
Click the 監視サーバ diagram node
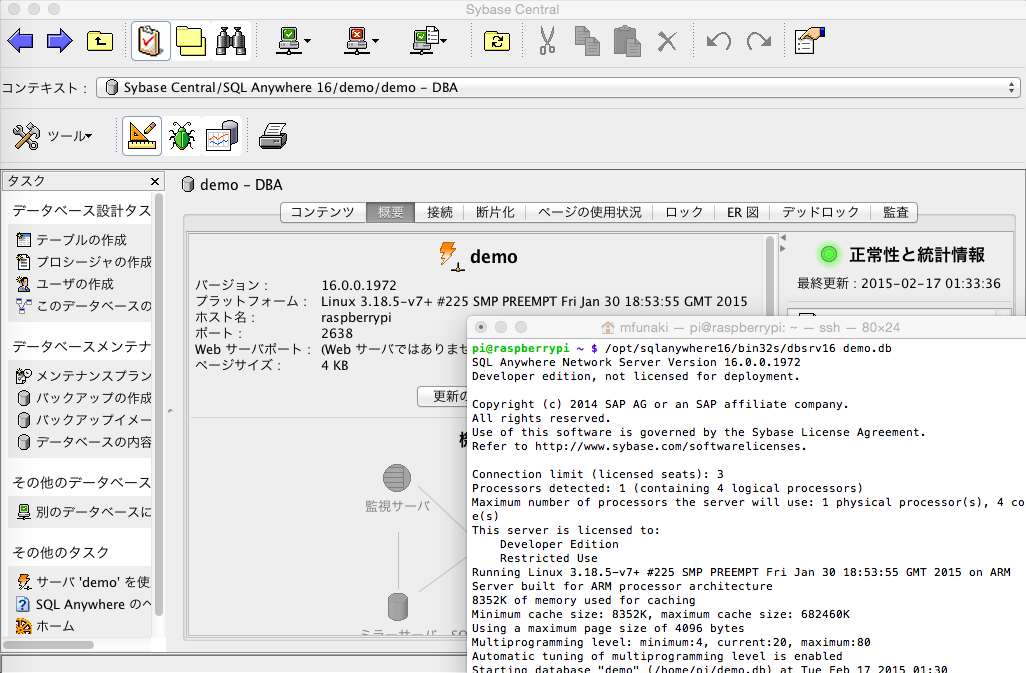coord(397,488)
